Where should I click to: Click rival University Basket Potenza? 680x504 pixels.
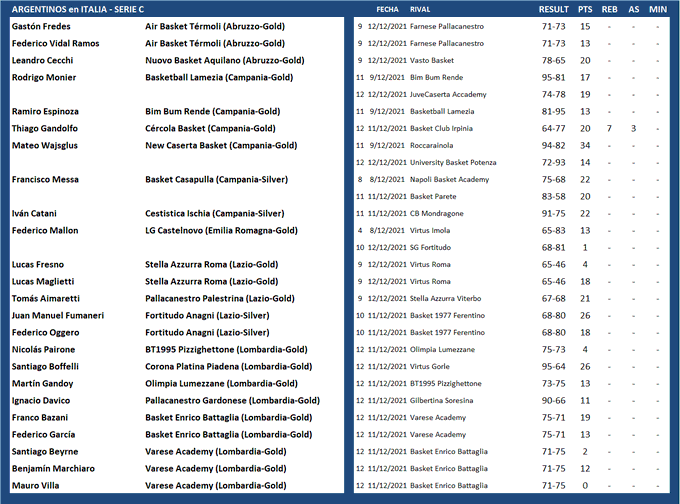pos(453,163)
